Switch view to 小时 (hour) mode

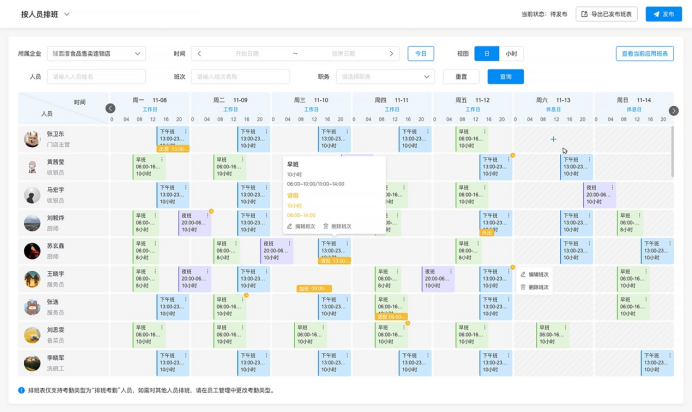[511, 54]
